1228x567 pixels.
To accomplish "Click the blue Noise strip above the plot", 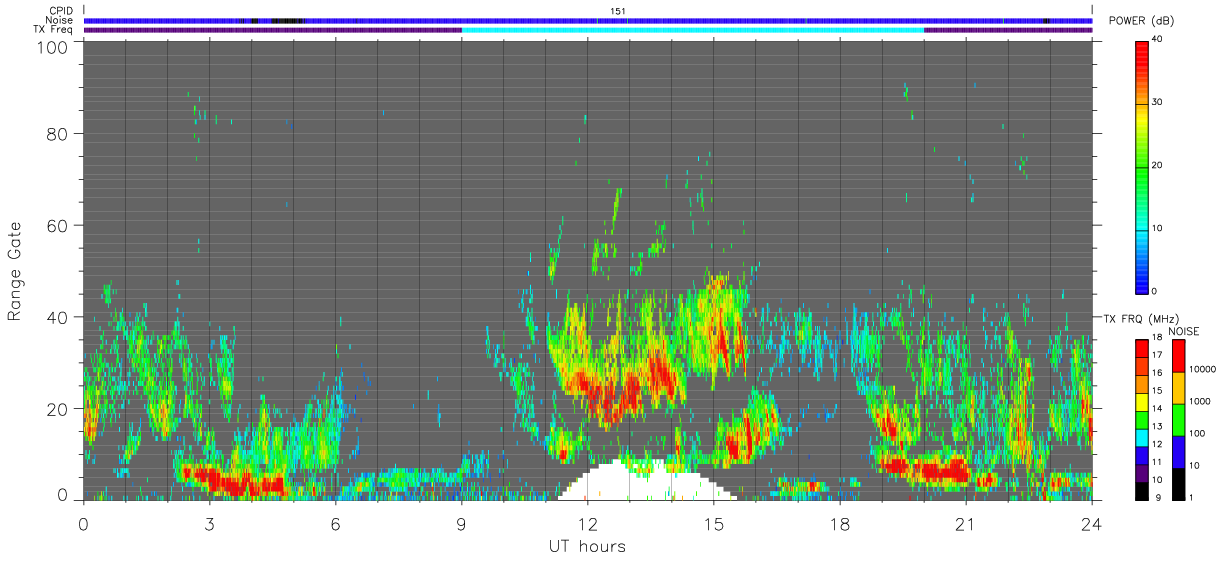I will (x=588, y=20).
